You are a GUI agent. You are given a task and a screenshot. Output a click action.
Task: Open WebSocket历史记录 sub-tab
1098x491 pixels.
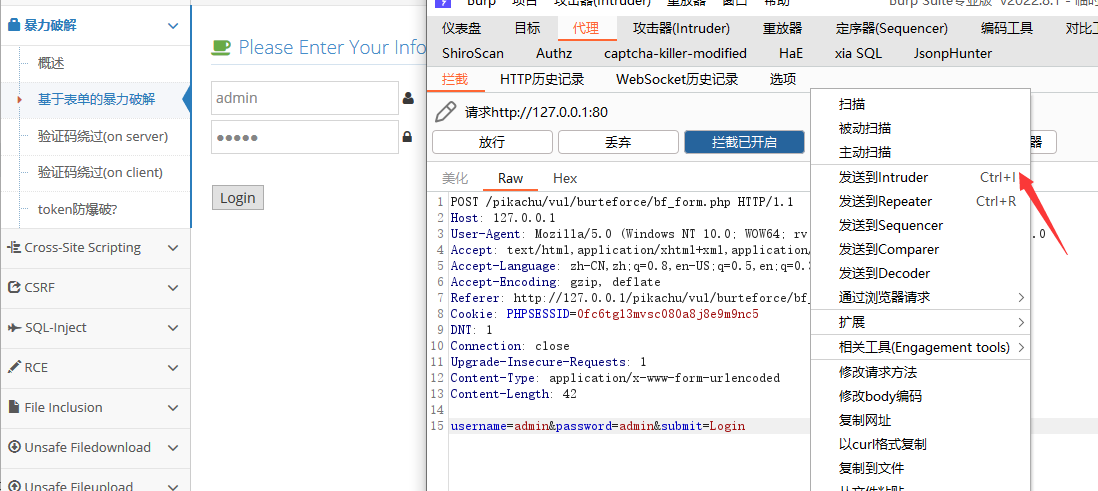(677, 79)
